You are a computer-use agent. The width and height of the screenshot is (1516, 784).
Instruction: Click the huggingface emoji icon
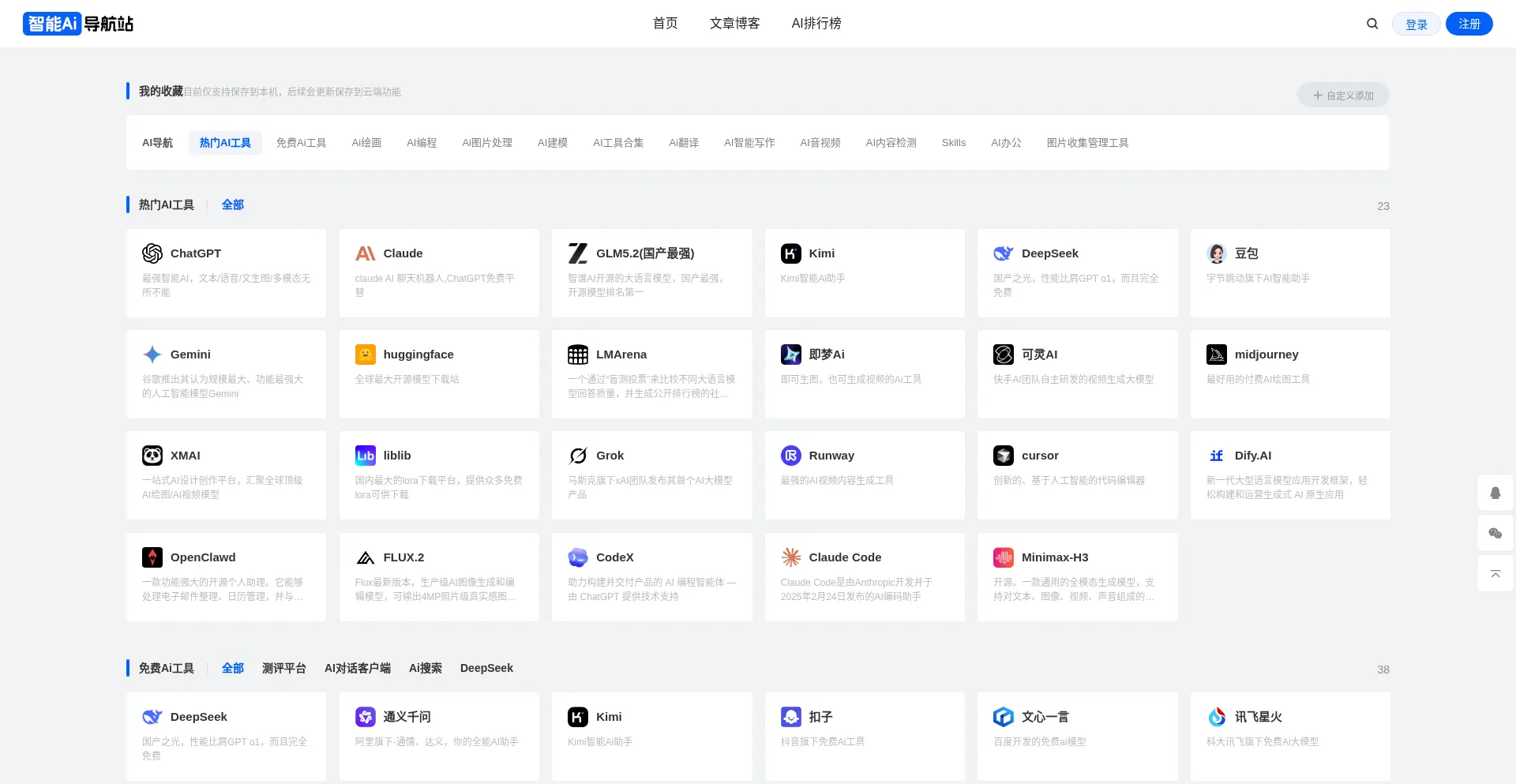[x=366, y=354]
